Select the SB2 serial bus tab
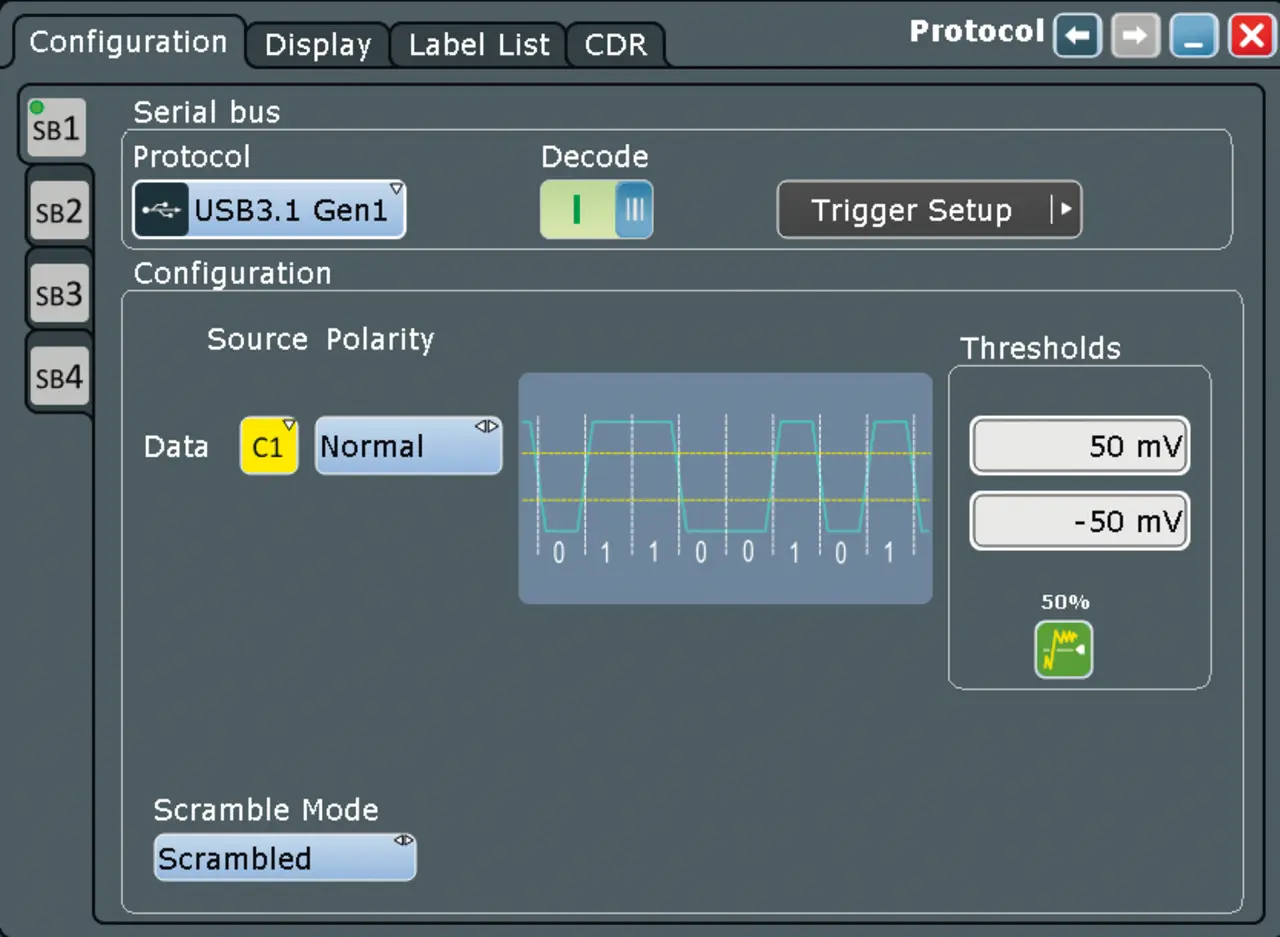This screenshot has height=937, width=1280. [59, 212]
